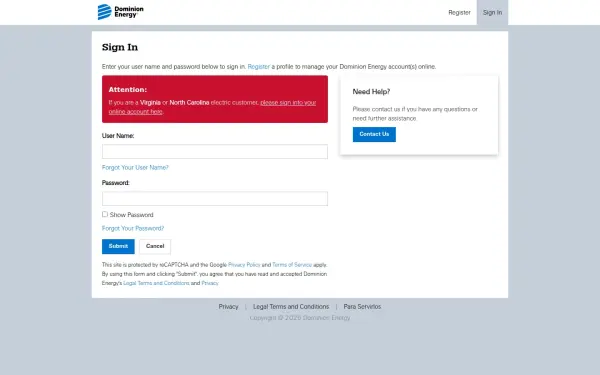
Task: Click the Sign In page heading
Action: coord(120,47)
